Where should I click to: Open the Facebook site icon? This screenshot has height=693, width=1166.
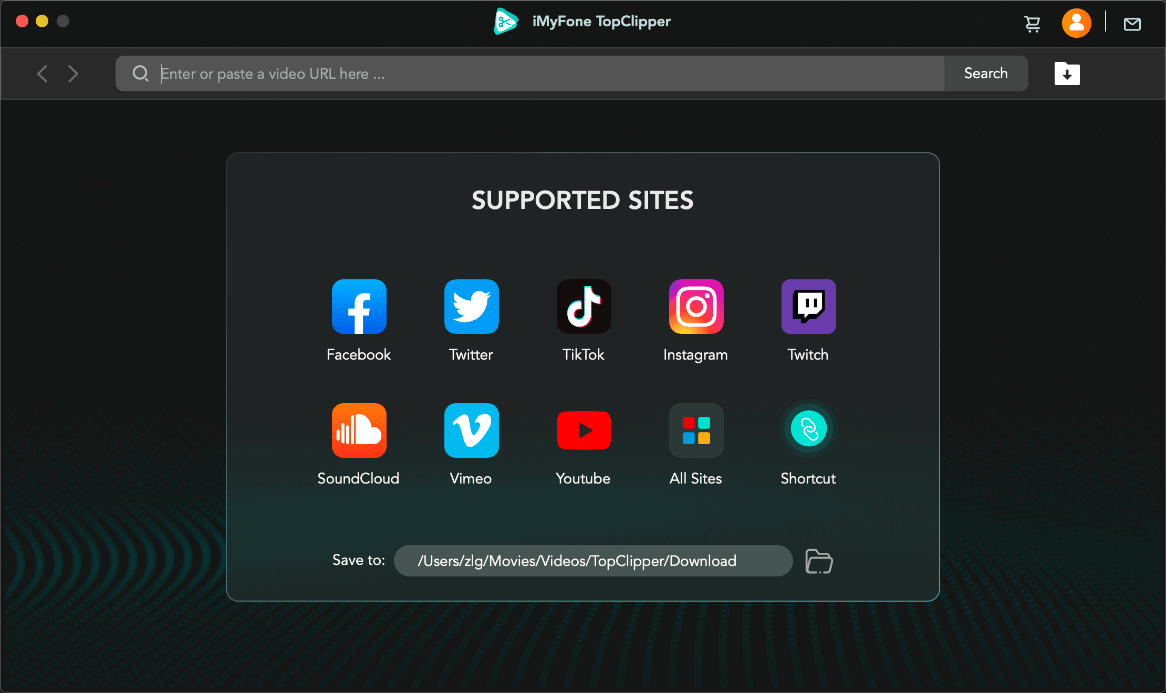click(x=359, y=307)
